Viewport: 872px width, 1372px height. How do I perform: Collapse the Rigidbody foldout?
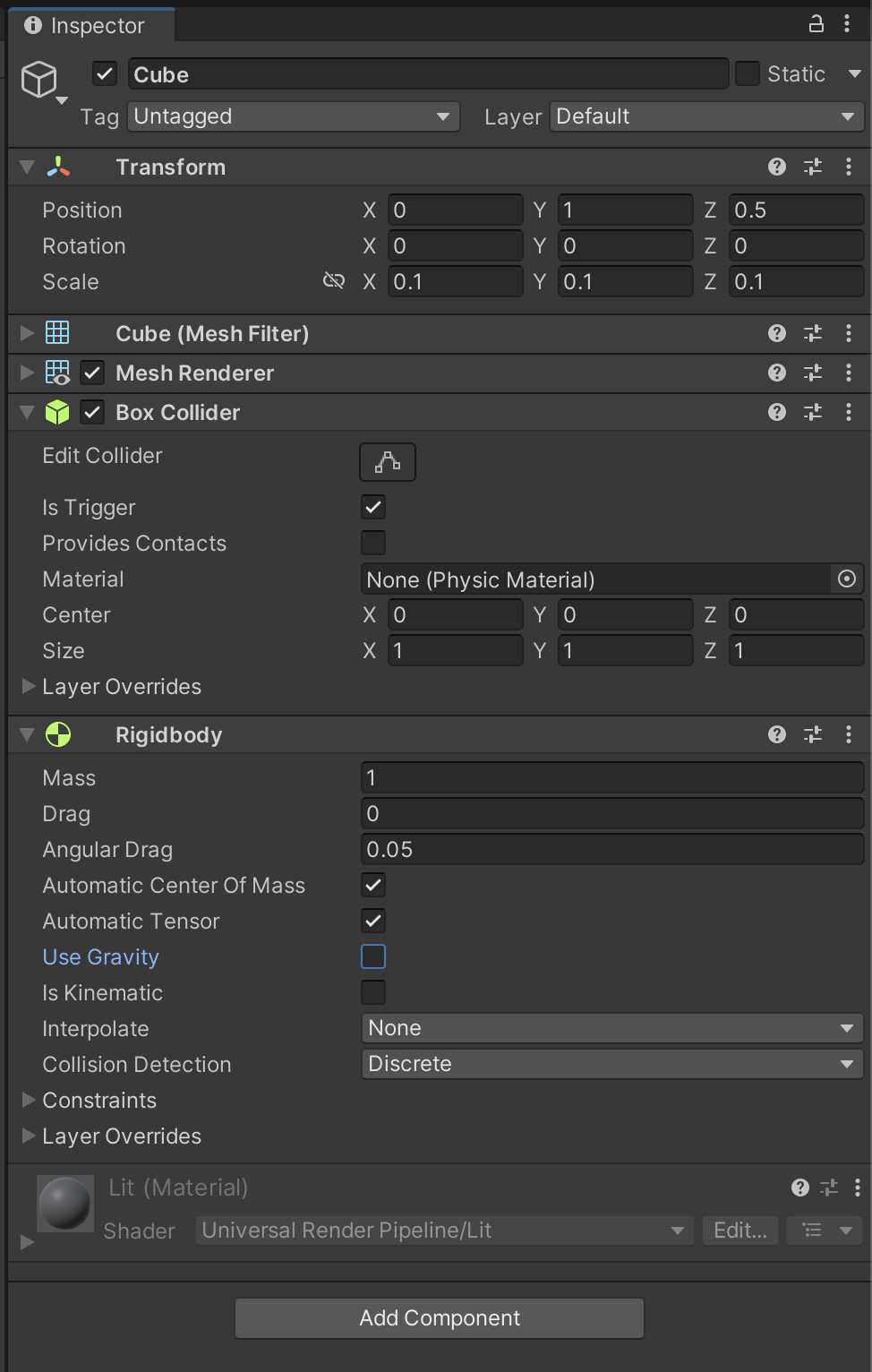point(27,734)
